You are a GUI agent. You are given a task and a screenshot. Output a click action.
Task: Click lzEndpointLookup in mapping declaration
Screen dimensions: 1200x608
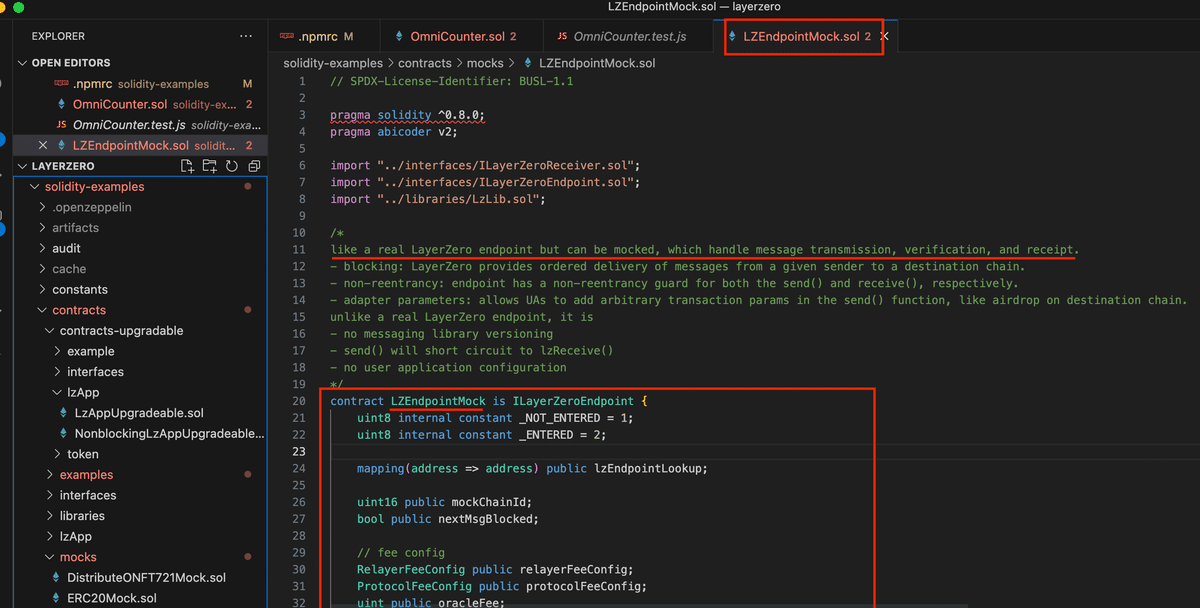click(x=648, y=468)
